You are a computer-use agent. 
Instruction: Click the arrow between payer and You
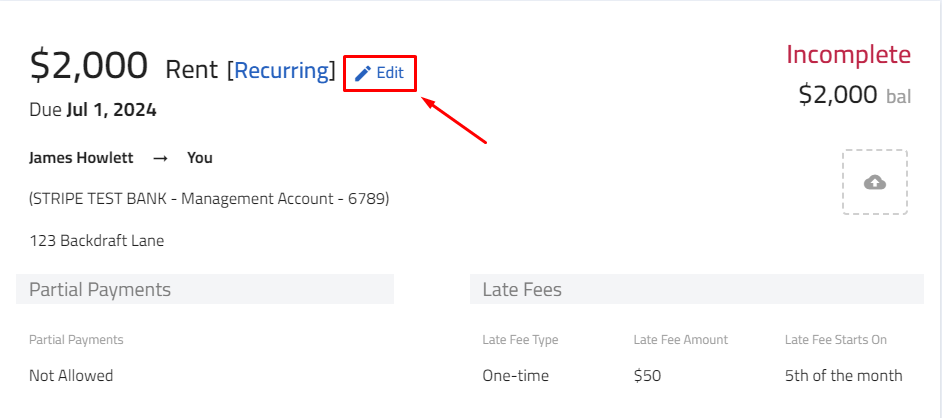[x=160, y=159]
